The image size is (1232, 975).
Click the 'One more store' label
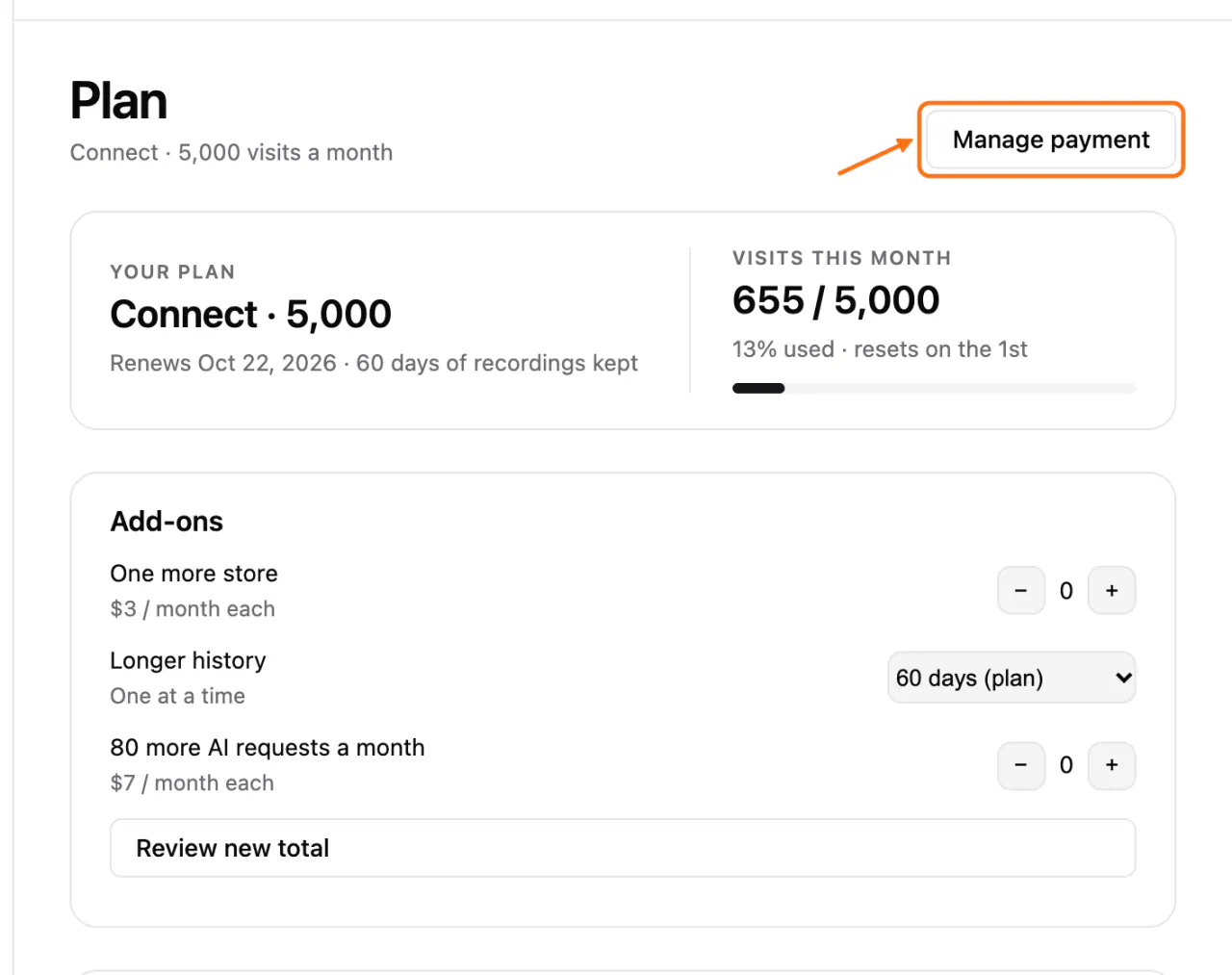pos(193,574)
